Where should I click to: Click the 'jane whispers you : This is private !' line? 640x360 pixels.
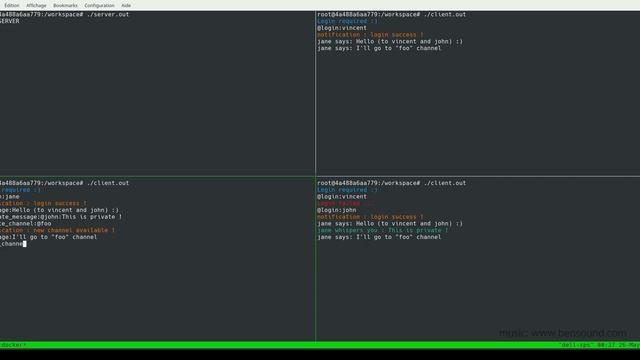[383, 230]
